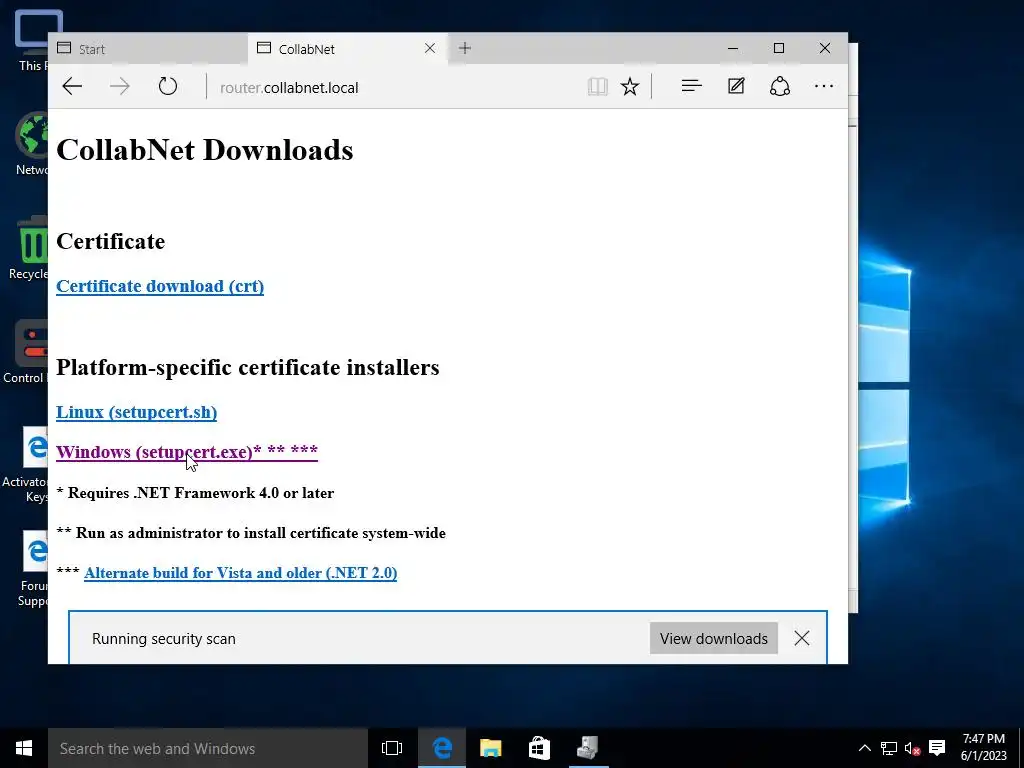Screen dimensions: 1024x768
Task: Open File Explorer from taskbar
Action: (490, 748)
